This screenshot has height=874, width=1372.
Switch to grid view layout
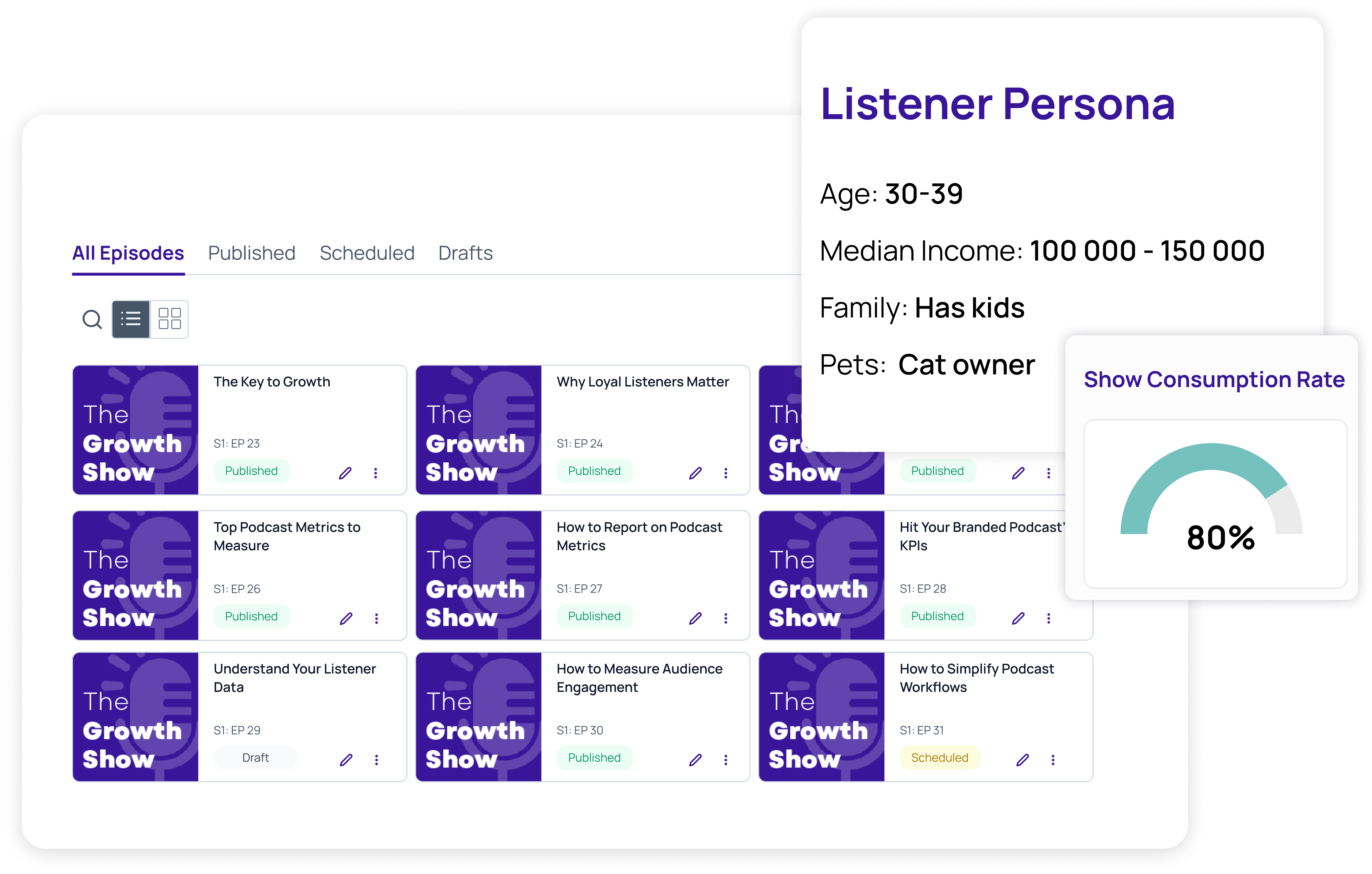169,319
